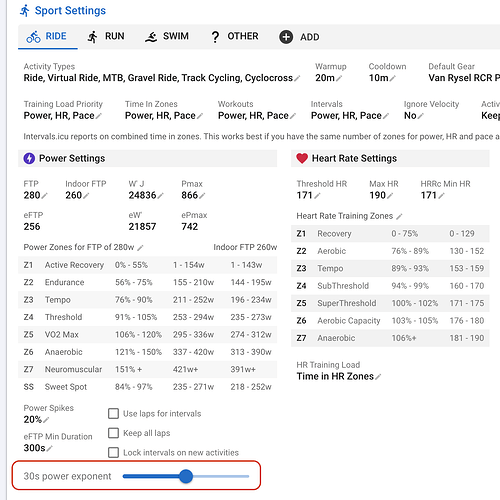Click ePmax value 742
Viewport: 500px width, 500px height.
point(190,227)
